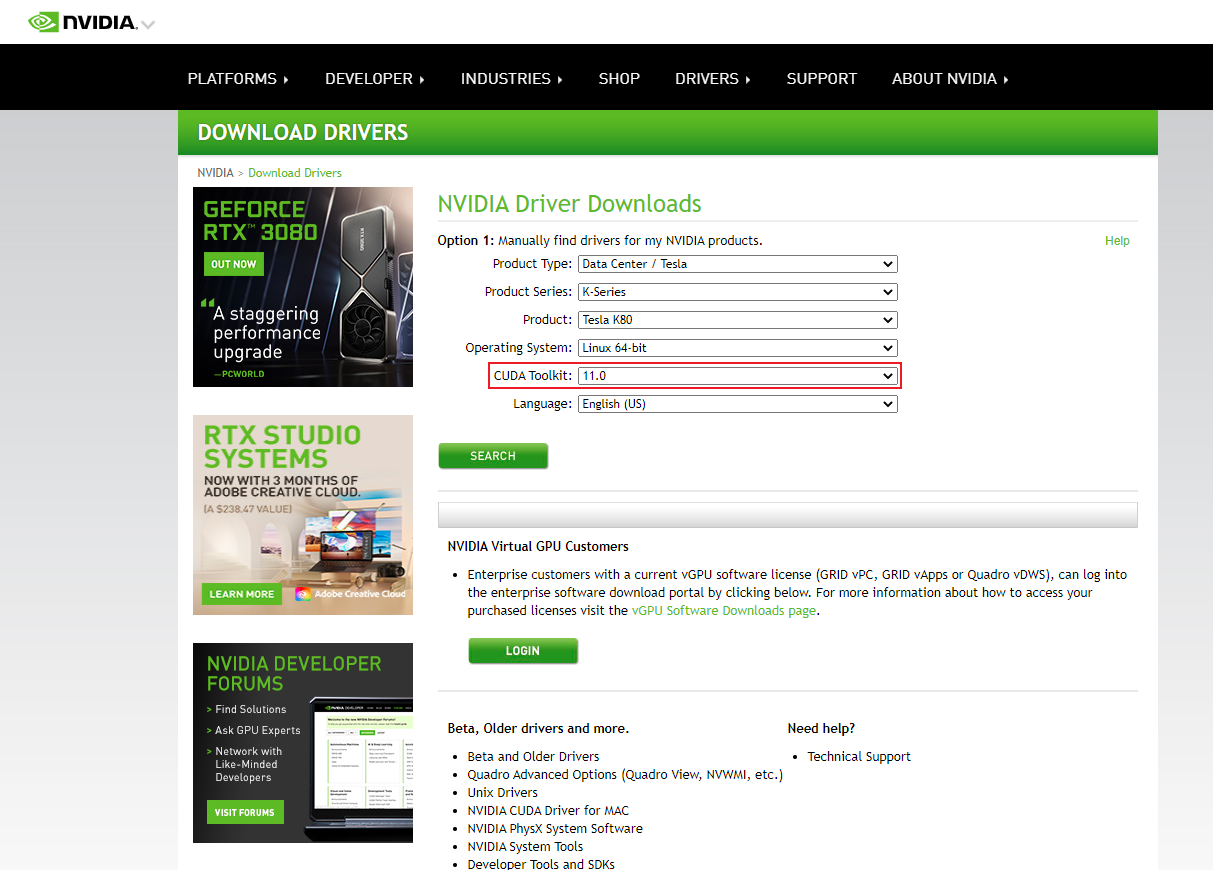This screenshot has width=1213, height=870.
Task: Go to SHOP in the navigation bar
Action: pyautogui.click(x=619, y=78)
